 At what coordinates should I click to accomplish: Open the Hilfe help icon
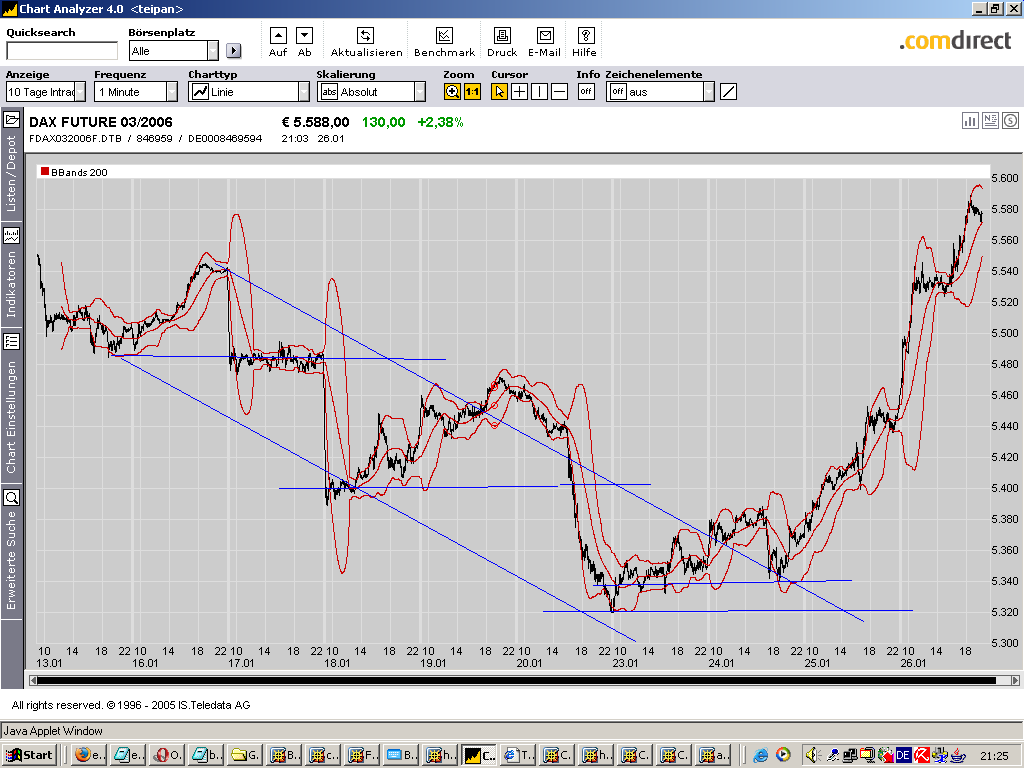pyautogui.click(x=585, y=36)
